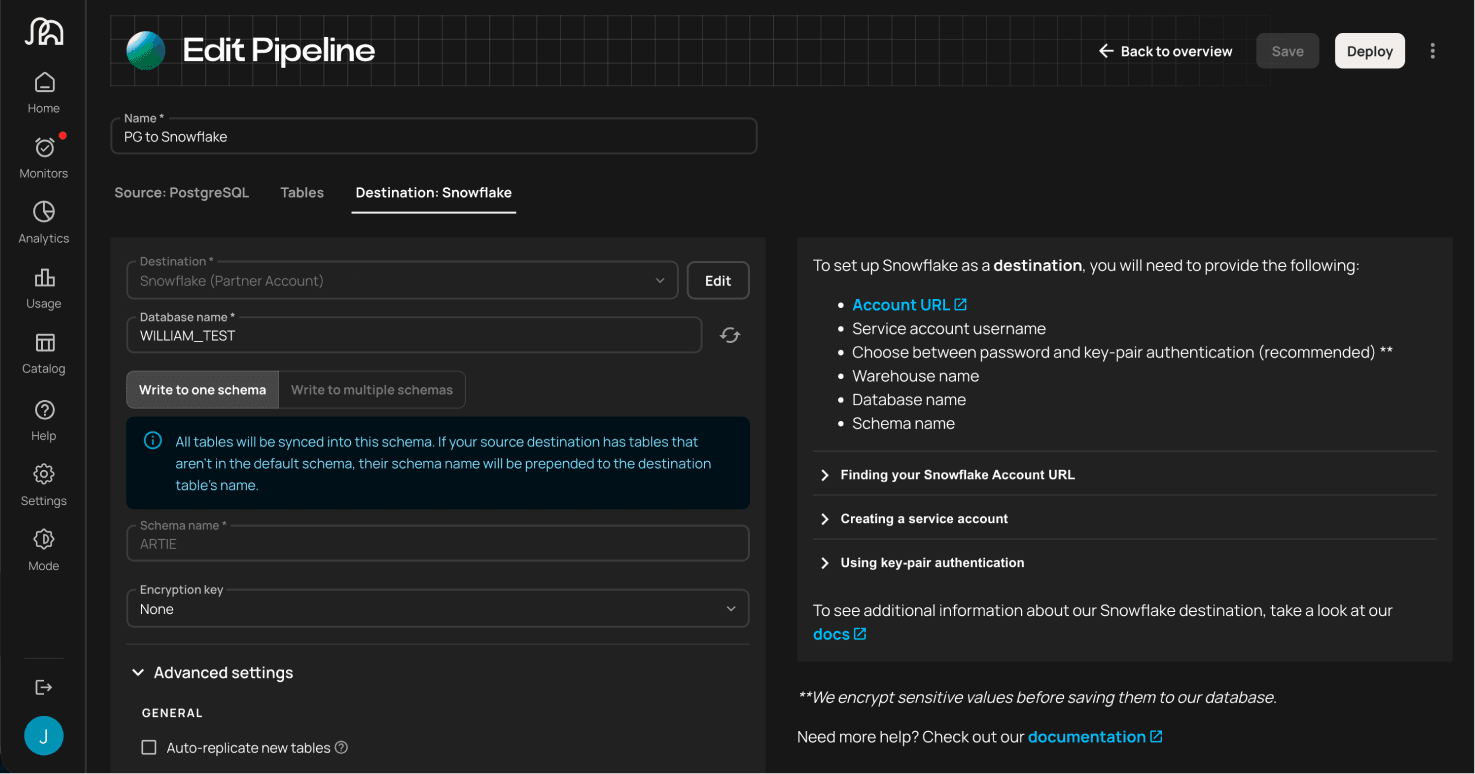
Task: Select Write to multiple schemas option
Action: 372,390
